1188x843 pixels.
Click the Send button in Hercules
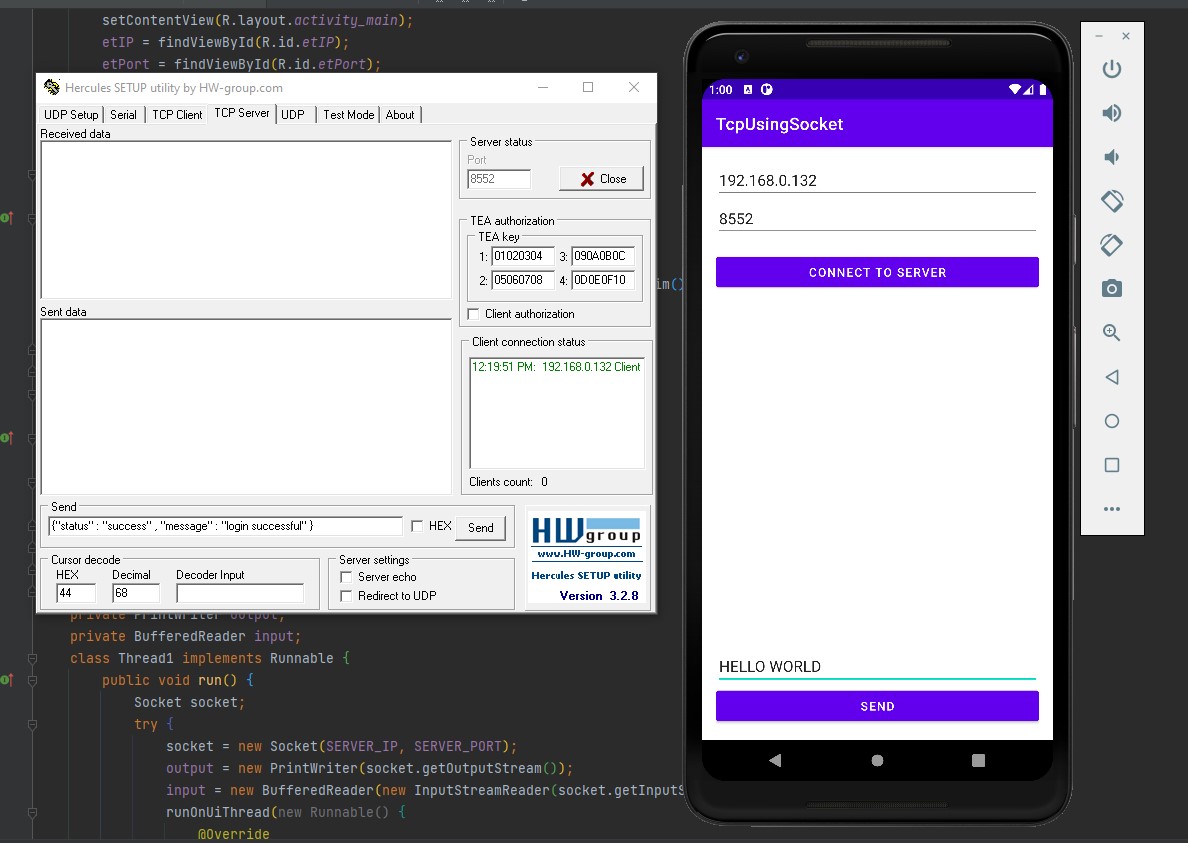pos(480,528)
